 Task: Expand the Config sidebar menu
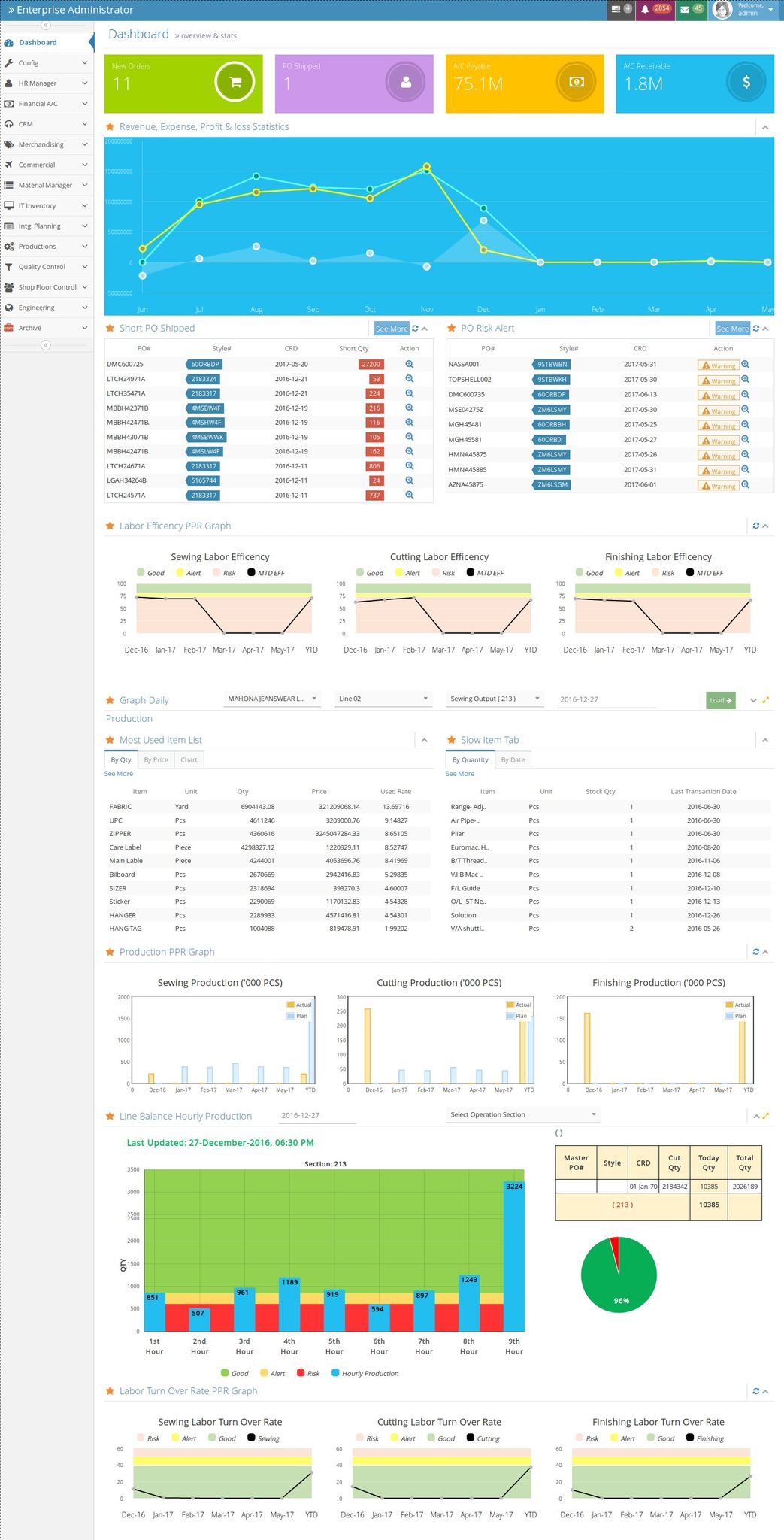click(x=47, y=63)
